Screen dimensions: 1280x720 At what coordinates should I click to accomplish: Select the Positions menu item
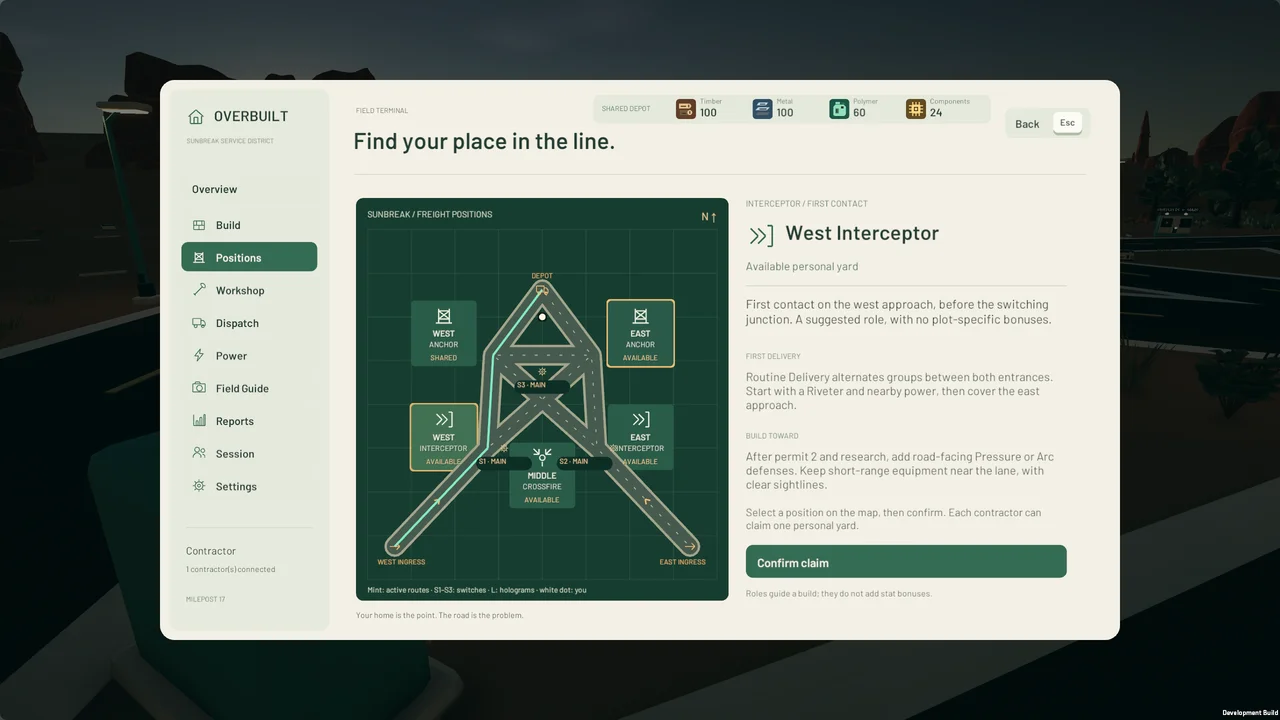coord(249,257)
